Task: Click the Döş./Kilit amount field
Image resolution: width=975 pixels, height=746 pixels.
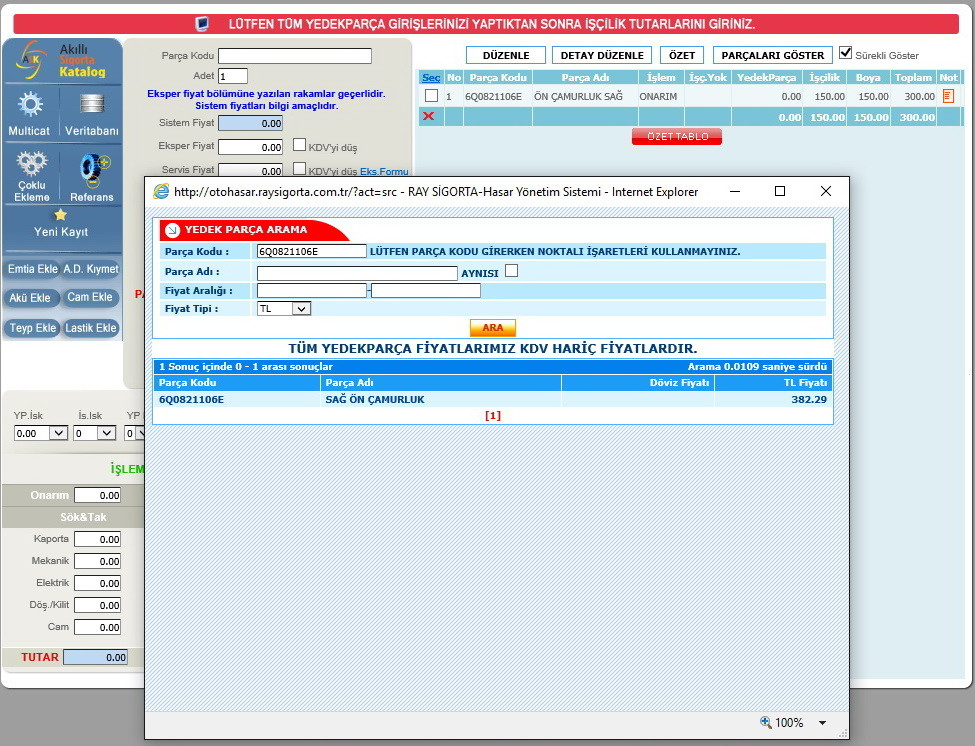Action: [98, 605]
